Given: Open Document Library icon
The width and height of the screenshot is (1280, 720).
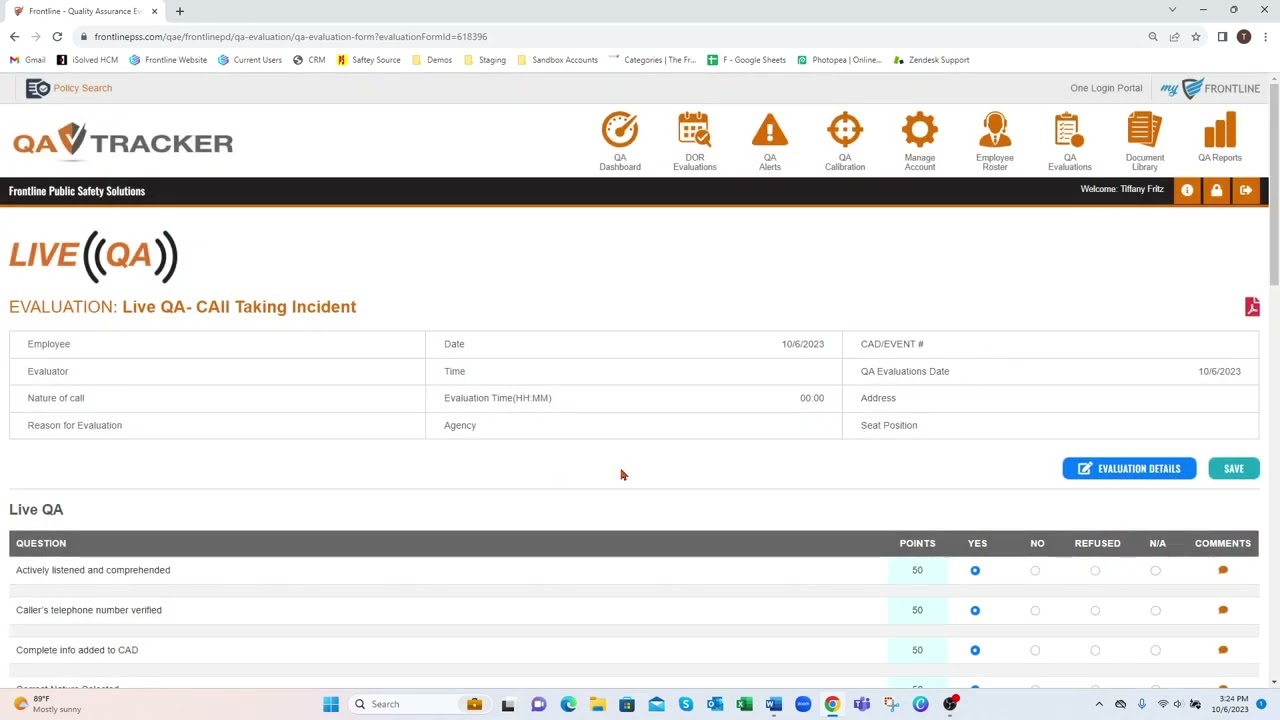Looking at the screenshot, I should pos(1145,130).
